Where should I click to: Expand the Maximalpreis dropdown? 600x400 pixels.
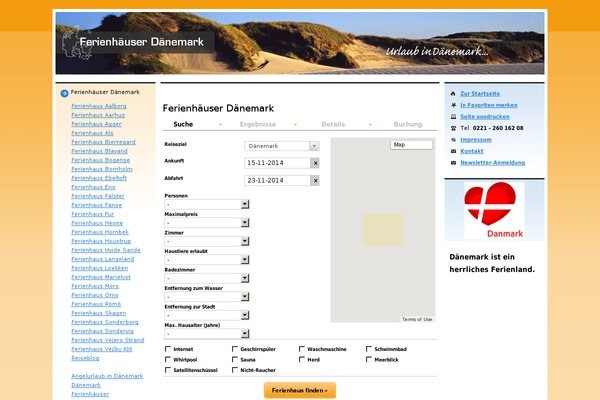(207, 223)
